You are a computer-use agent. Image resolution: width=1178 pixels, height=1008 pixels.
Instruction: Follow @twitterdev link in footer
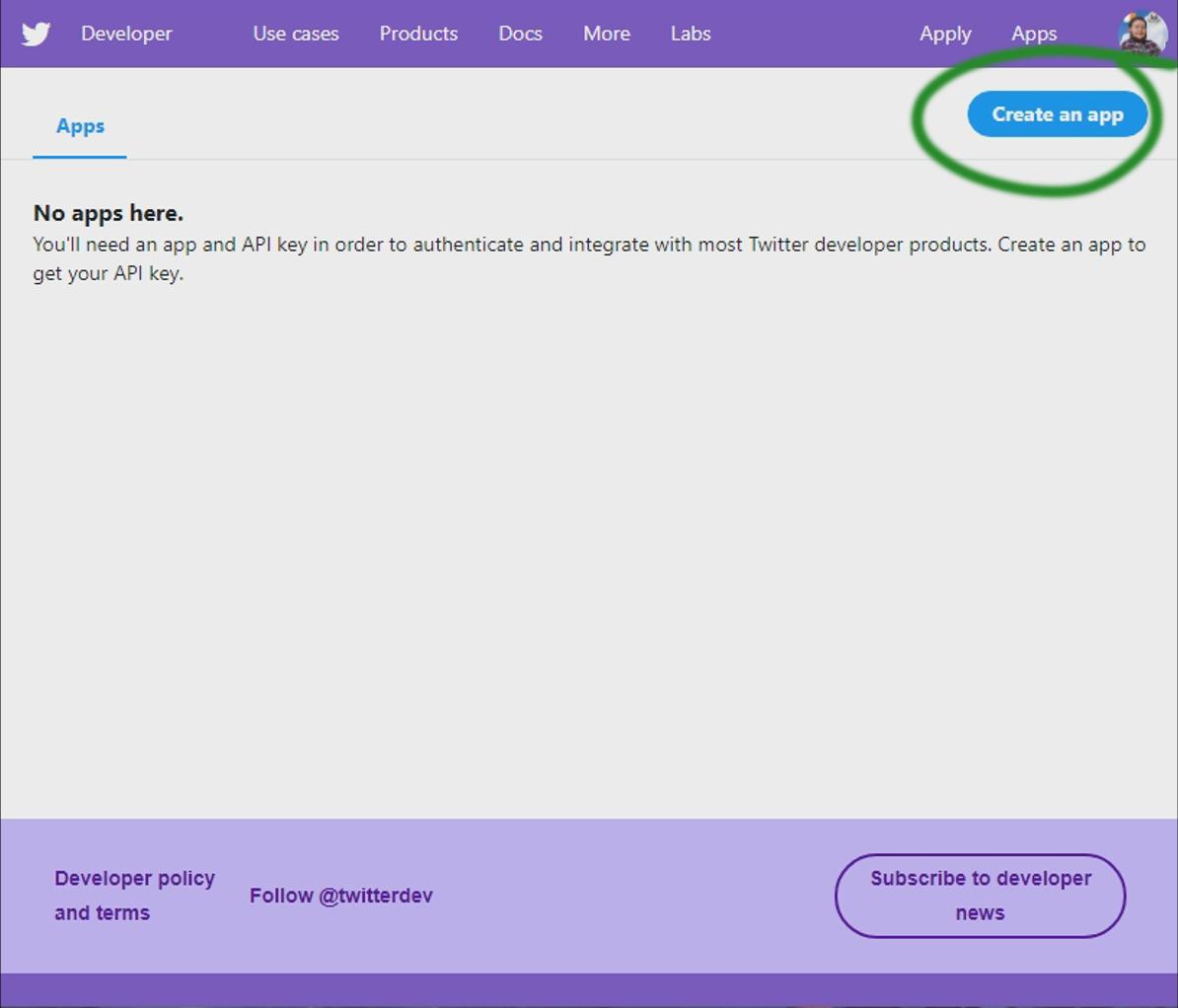[x=341, y=896]
